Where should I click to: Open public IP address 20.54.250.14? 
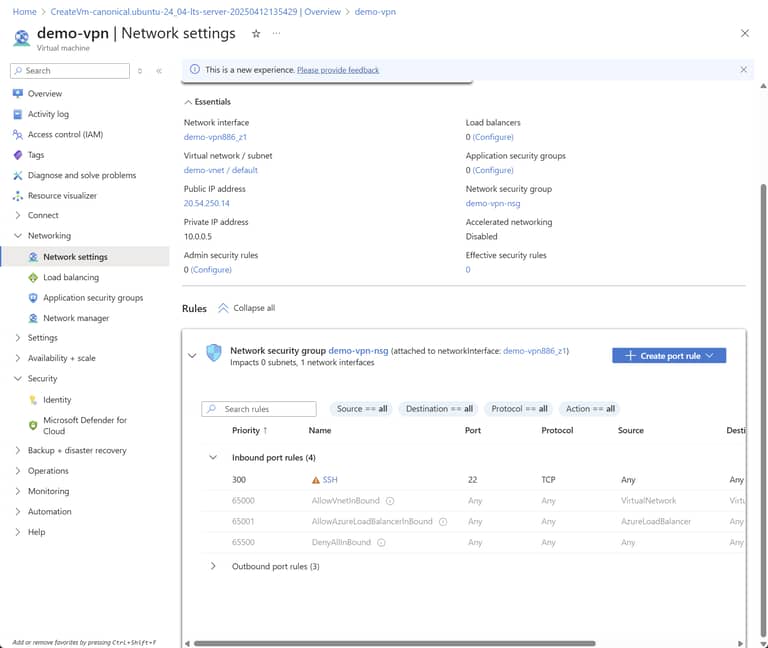pos(206,203)
